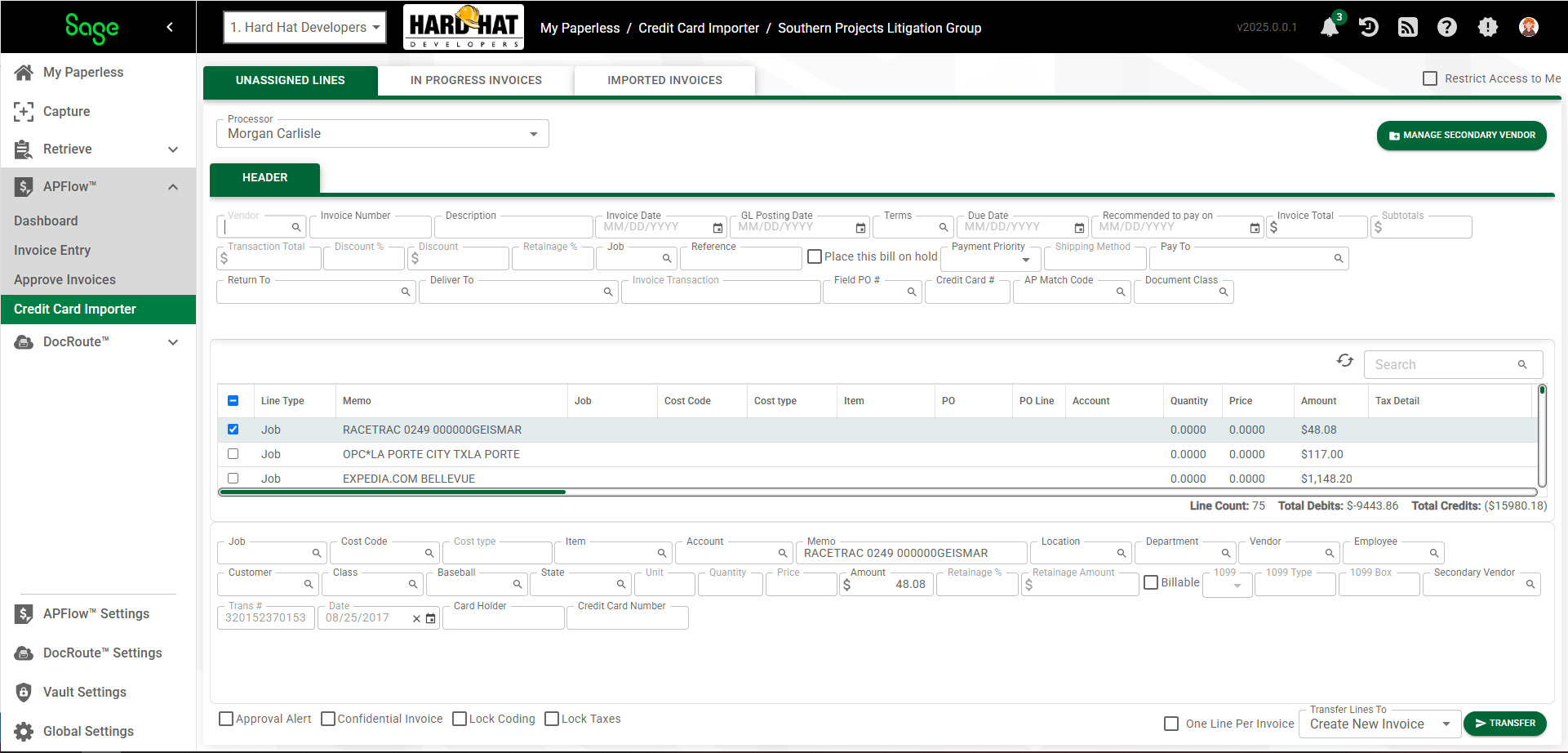Open the Processor dropdown
The image size is (1568, 753).
tap(382, 134)
